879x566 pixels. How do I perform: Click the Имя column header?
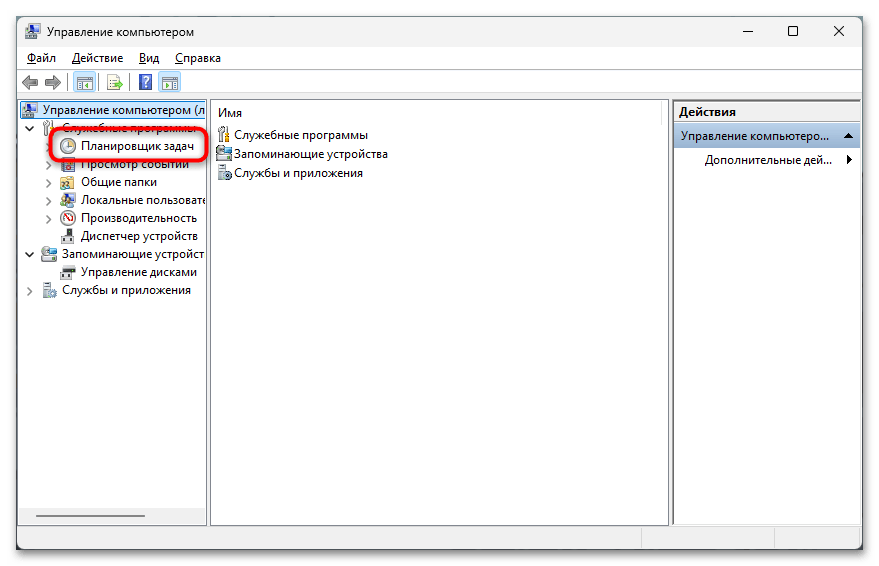230,113
